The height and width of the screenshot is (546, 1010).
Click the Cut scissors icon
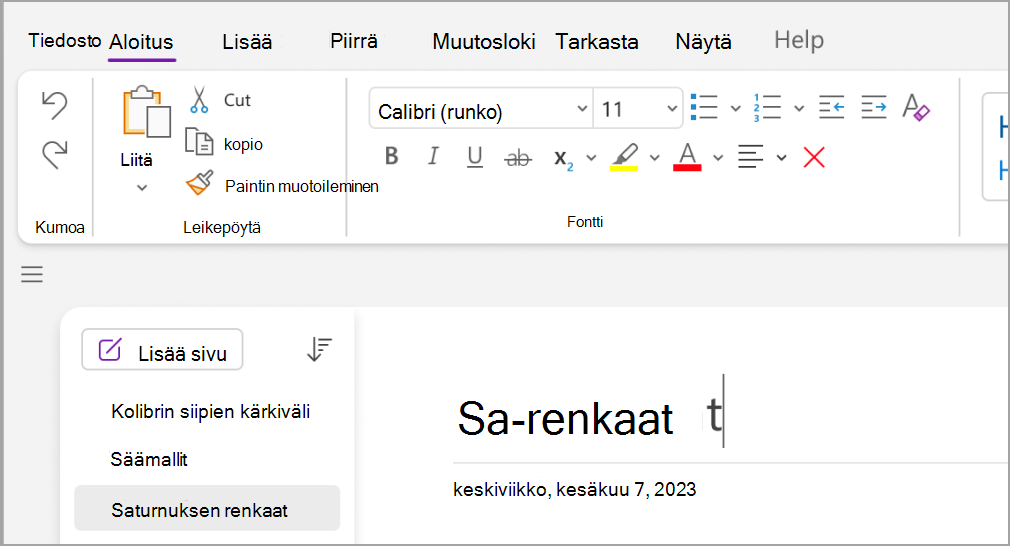(x=199, y=100)
